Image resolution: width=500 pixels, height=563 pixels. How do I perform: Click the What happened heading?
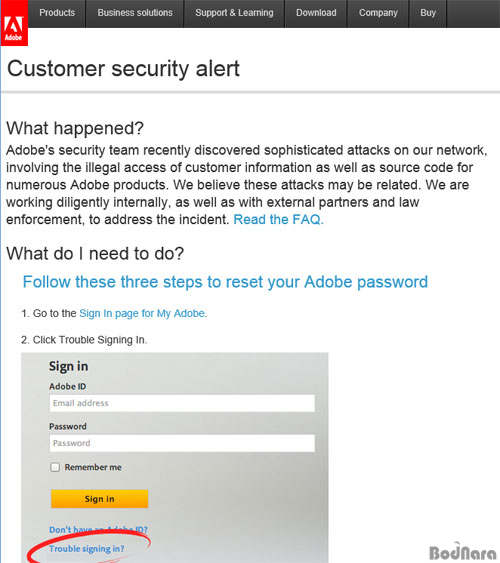(75, 128)
